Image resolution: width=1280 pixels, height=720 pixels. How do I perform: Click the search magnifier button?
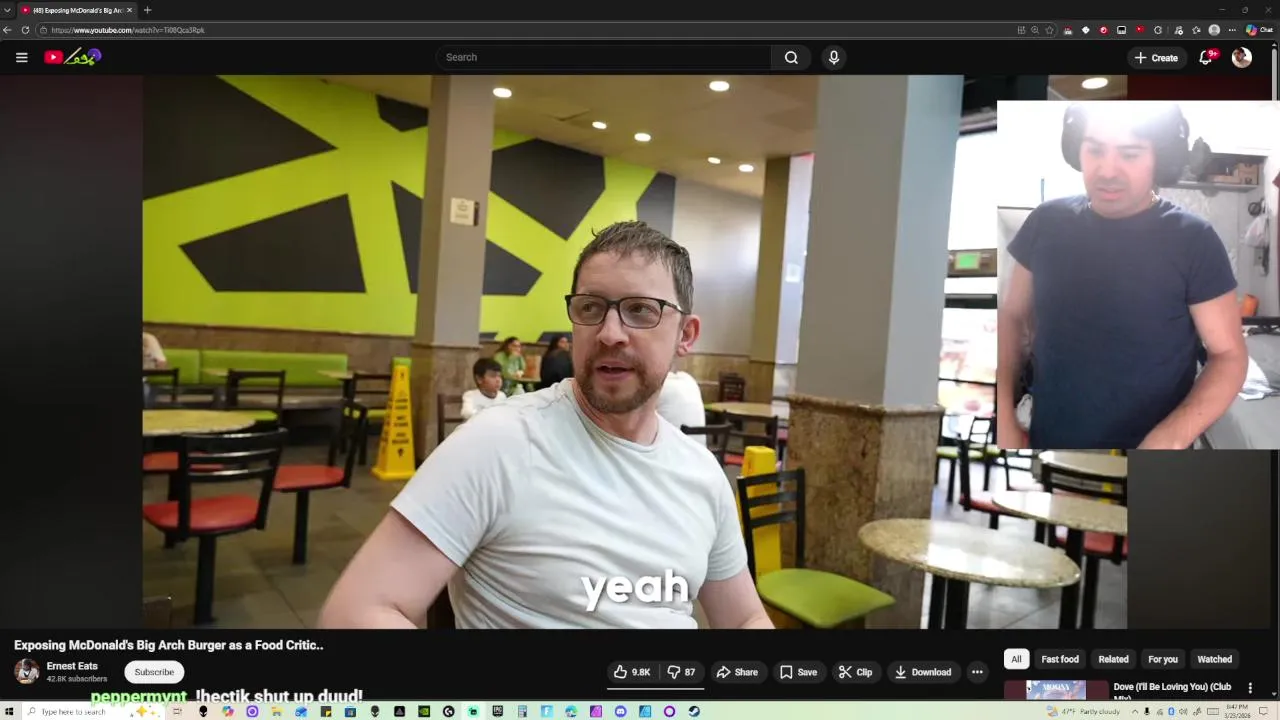tap(791, 57)
